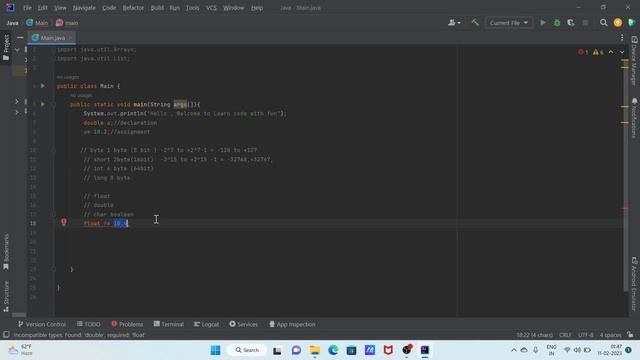Open the Edit menu
640x360 pixels.
(x=42, y=8)
